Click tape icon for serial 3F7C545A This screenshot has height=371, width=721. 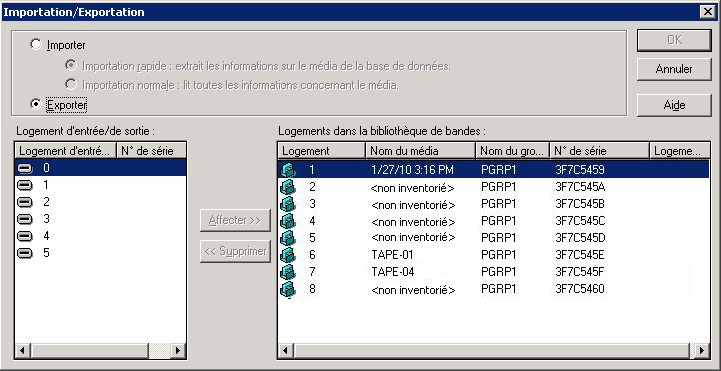288,187
